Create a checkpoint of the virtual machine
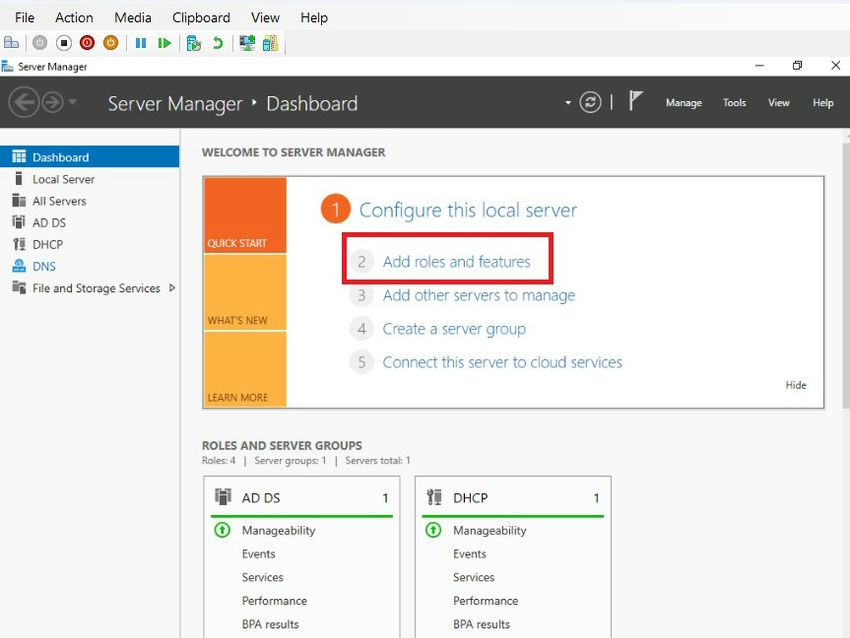850x638 pixels. [193, 42]
